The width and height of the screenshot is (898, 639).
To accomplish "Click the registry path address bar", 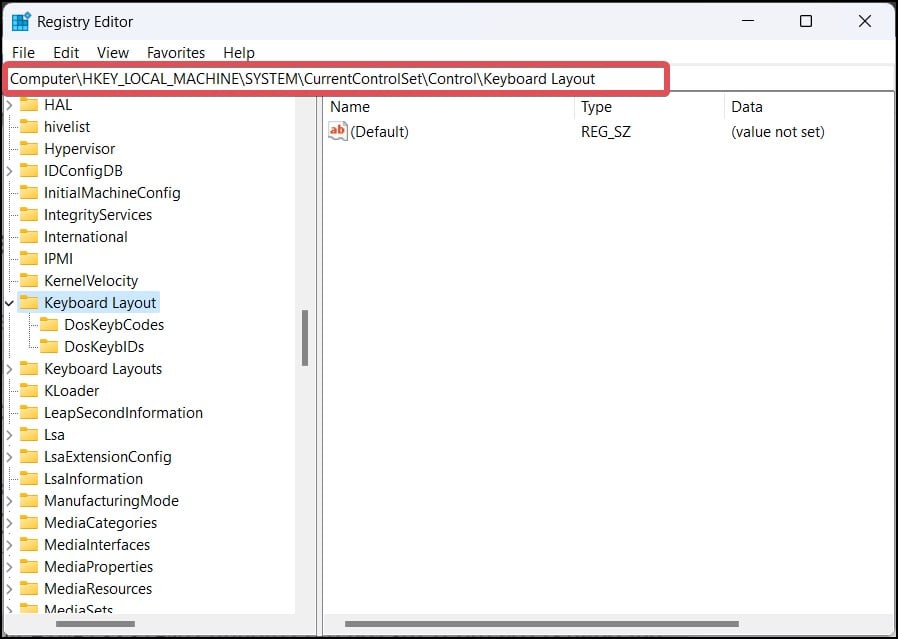I will tap(337, 78).
